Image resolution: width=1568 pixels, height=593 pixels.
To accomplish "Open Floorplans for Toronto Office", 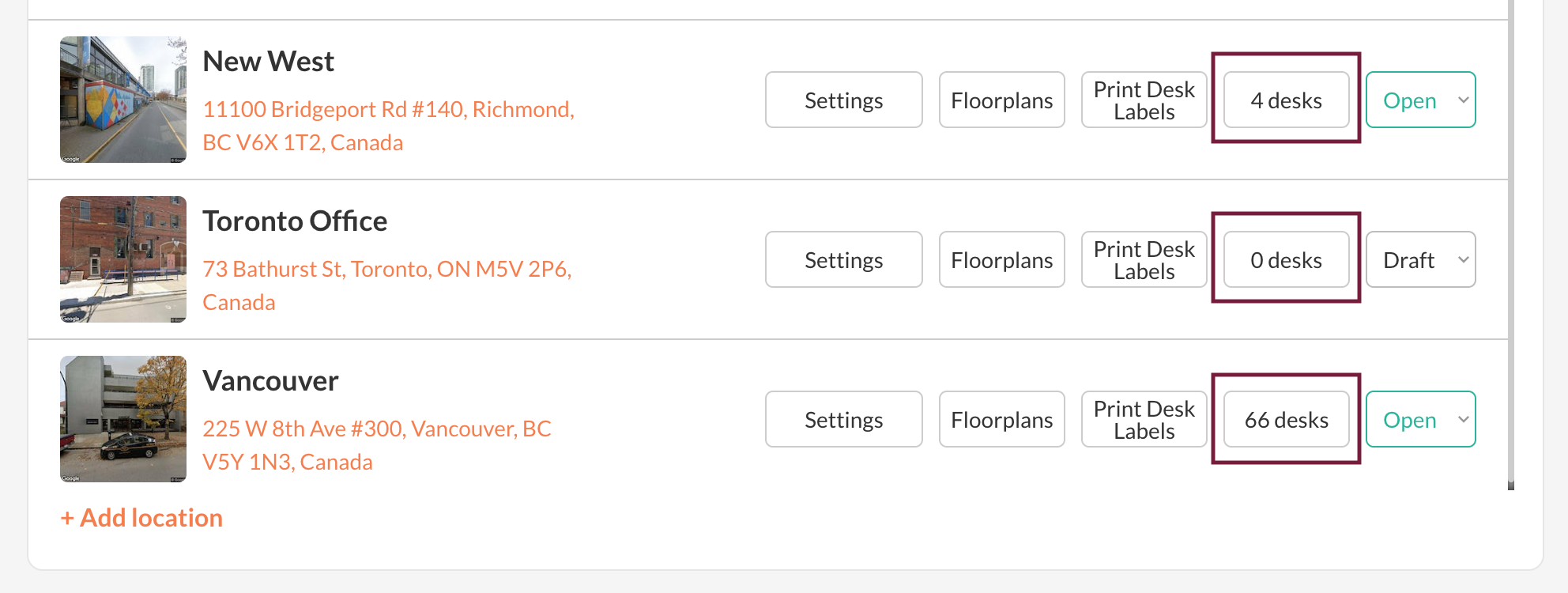I will coord(1001,260).
